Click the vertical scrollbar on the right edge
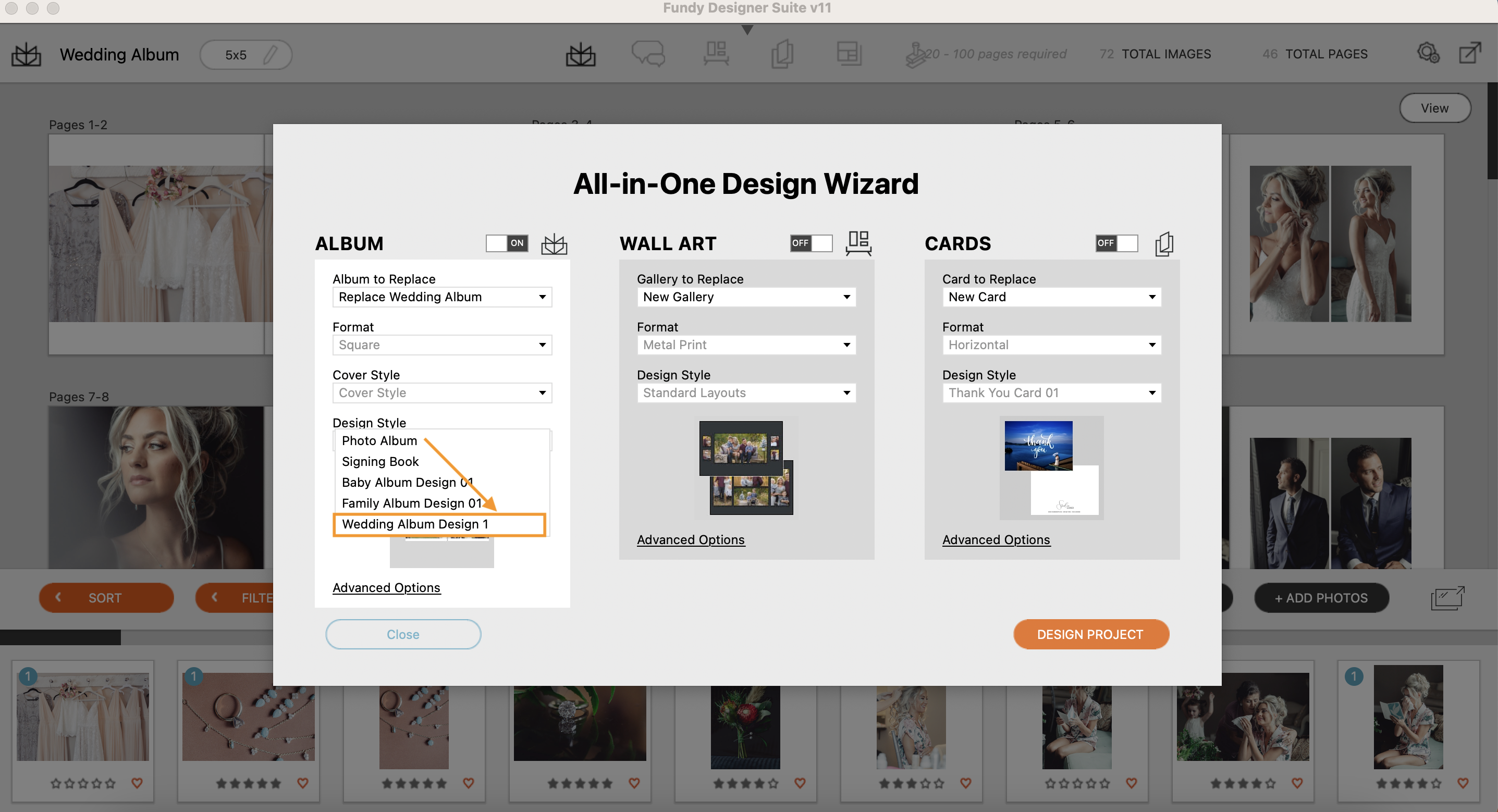The image size is (1498, 812). click(x=1492, y=131)
